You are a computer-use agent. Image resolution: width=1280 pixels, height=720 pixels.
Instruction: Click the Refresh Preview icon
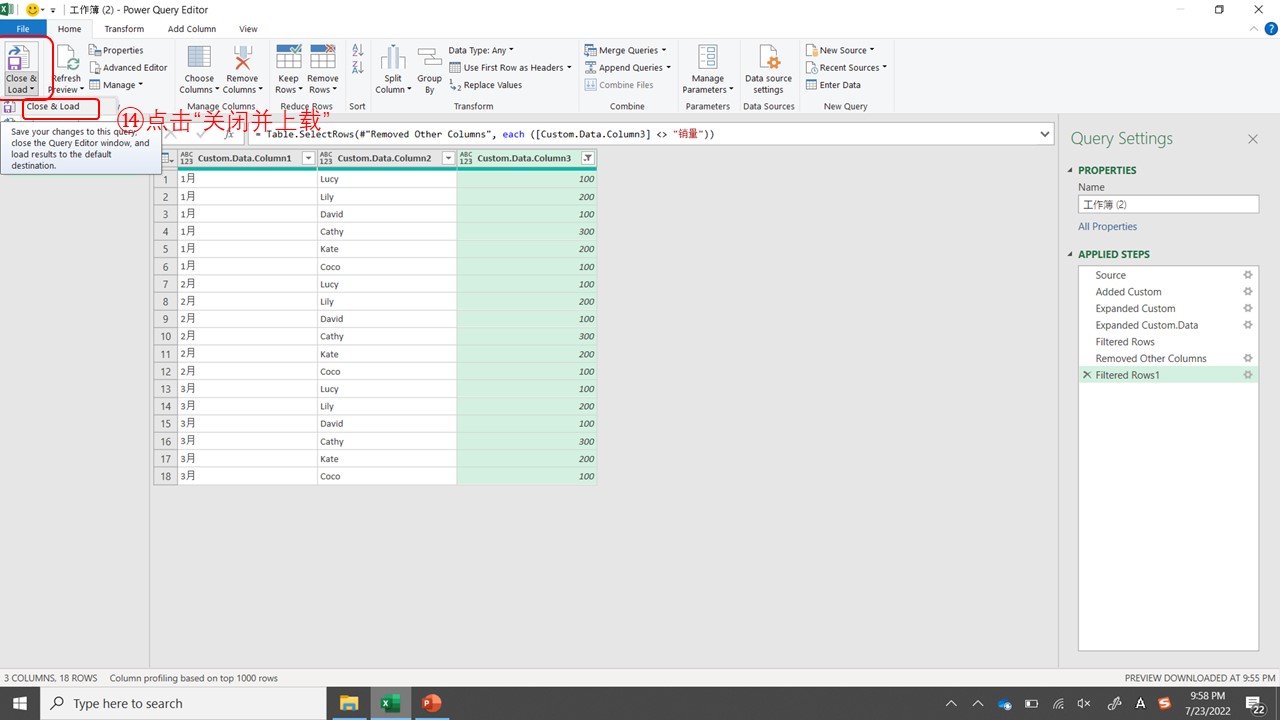pyautogui.click(x=66, y=58)
